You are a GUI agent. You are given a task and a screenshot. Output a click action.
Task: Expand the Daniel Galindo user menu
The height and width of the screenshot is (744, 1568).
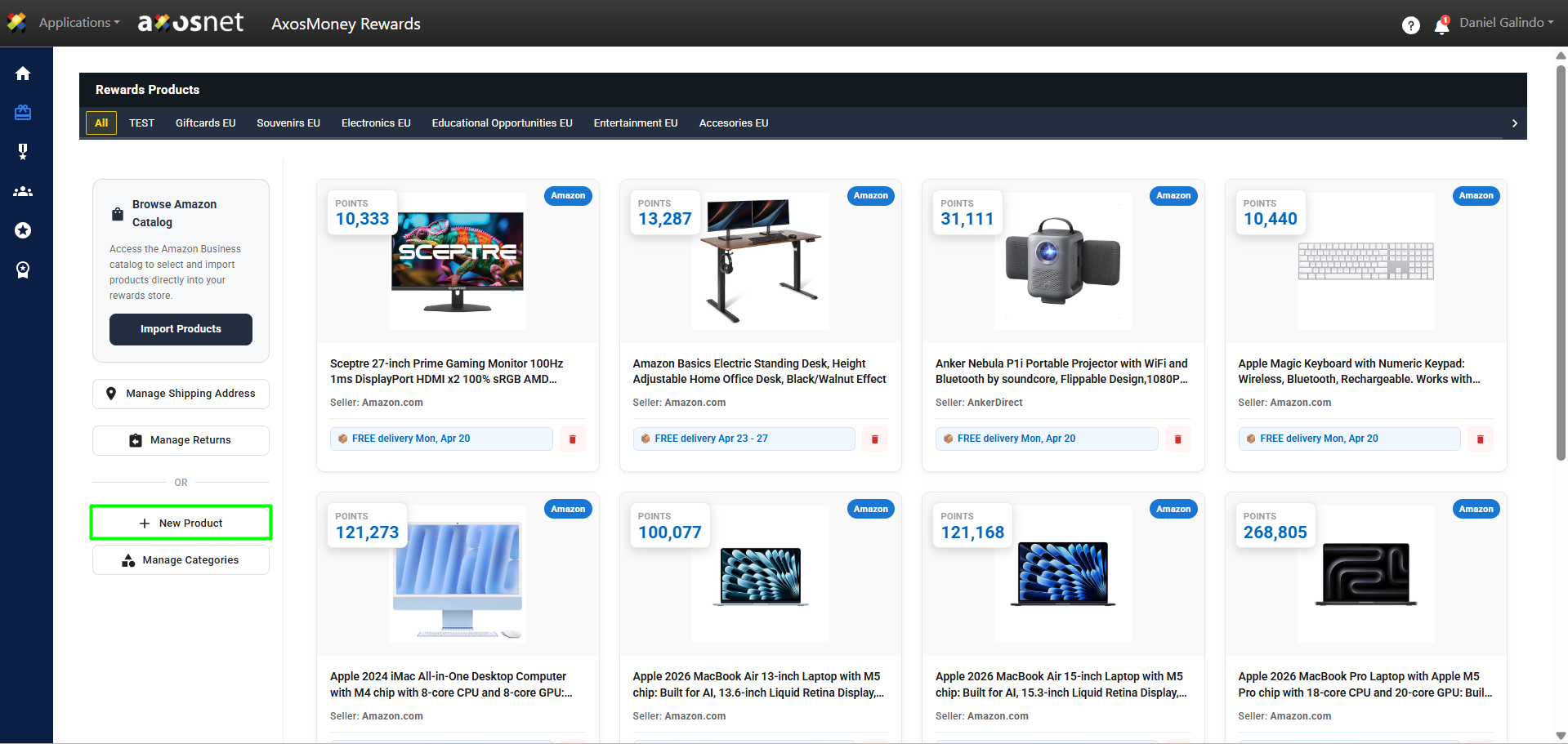(x=1506, y=23)
